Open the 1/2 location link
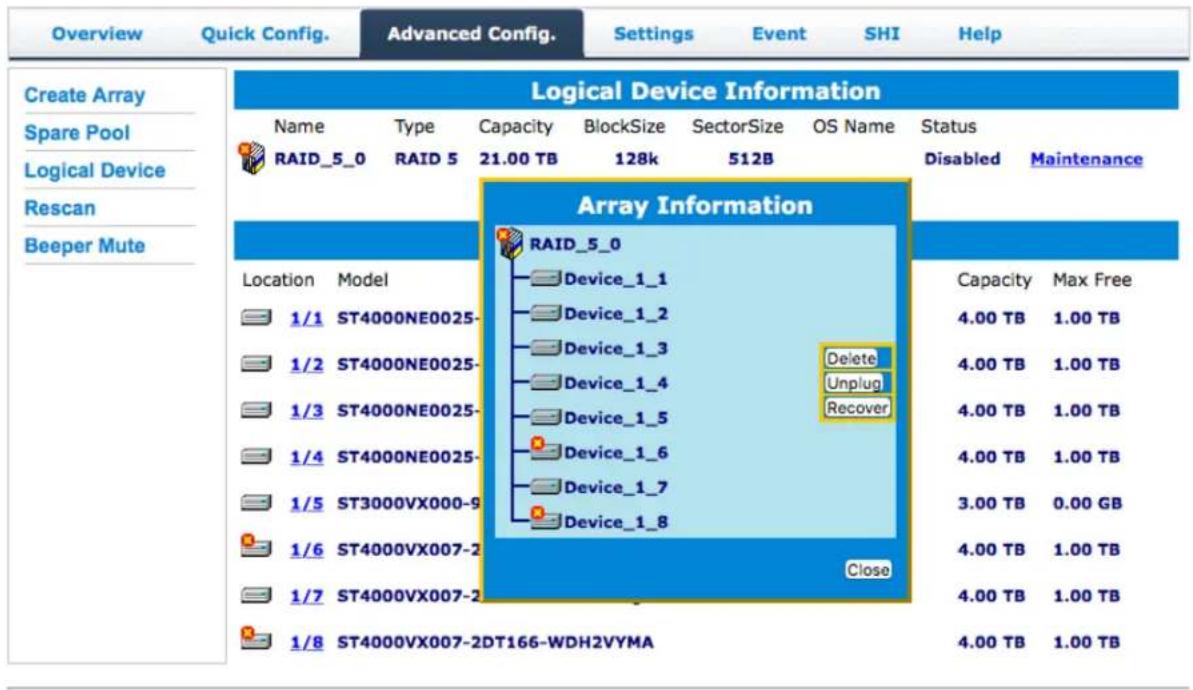1193x690 pixels. click(x=307, y=364)
